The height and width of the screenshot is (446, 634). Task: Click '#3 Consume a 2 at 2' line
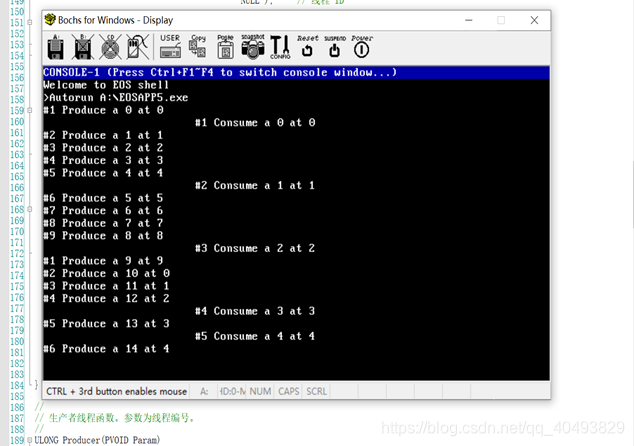click(255, 248)
